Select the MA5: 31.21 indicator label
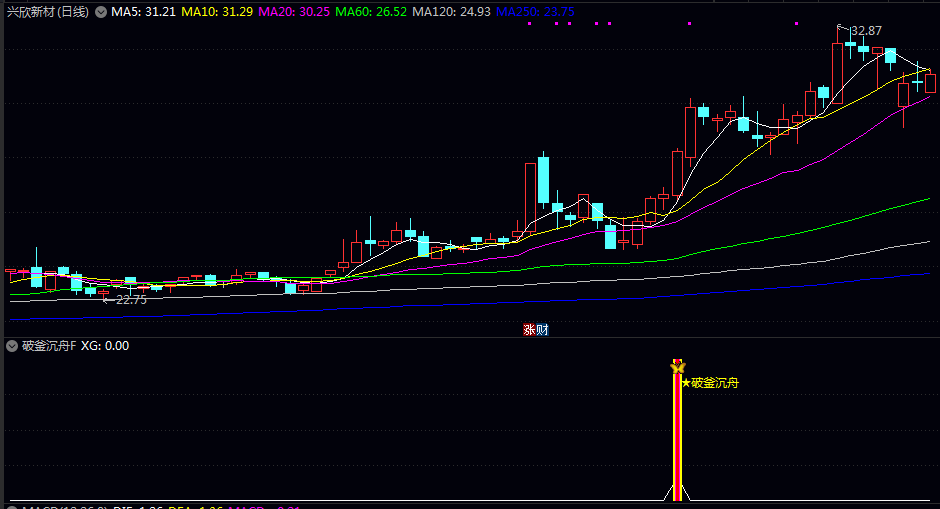 point(143,12)
